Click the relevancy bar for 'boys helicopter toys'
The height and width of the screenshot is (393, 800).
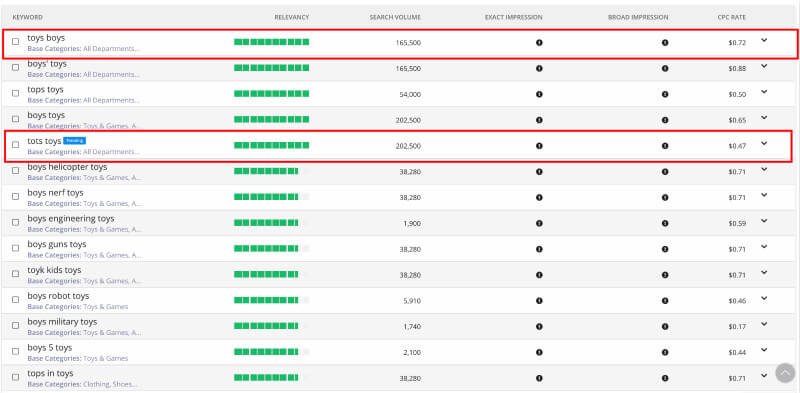point(271,171)
